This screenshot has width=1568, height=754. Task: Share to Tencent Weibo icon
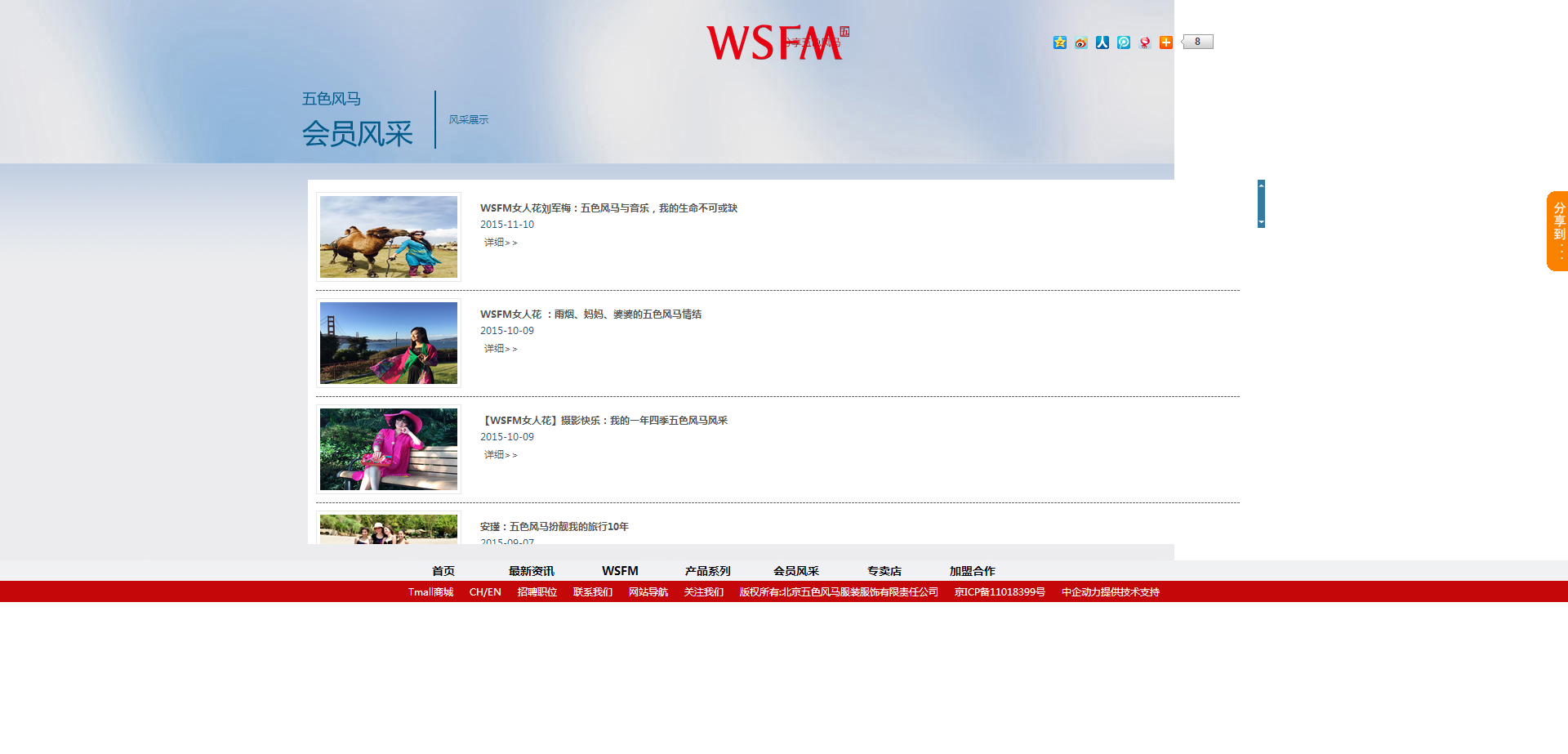pyautogui.click(x=1124, y=42)
